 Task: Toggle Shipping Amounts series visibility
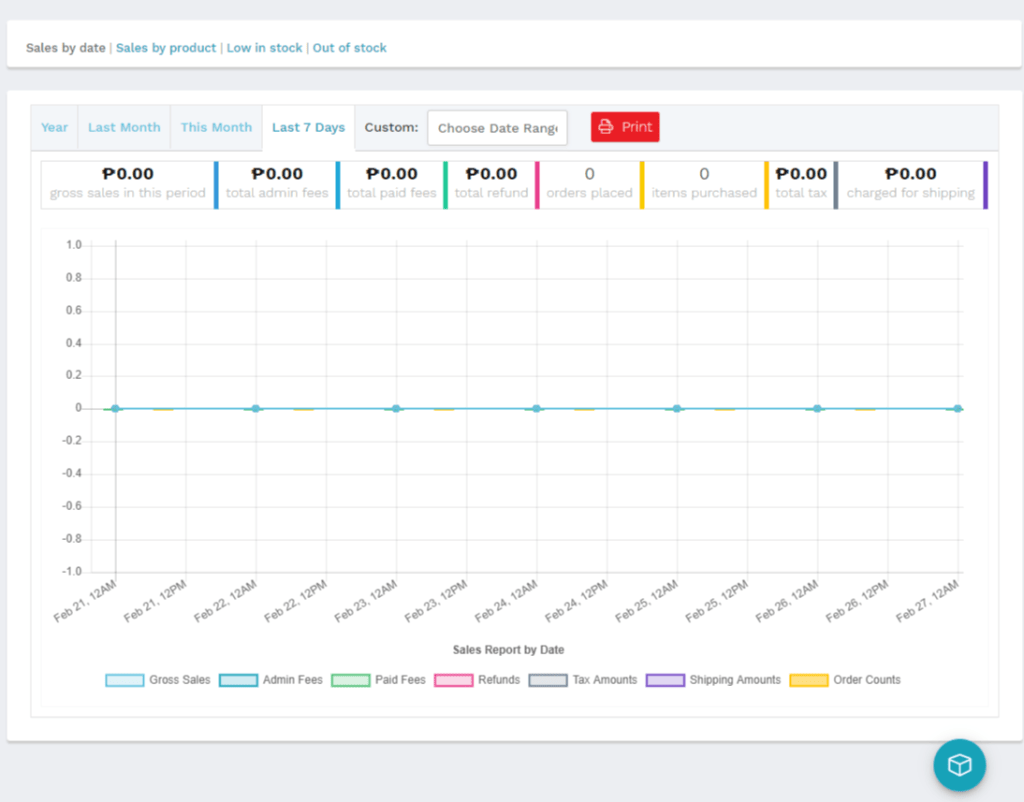tap(665, 680)
